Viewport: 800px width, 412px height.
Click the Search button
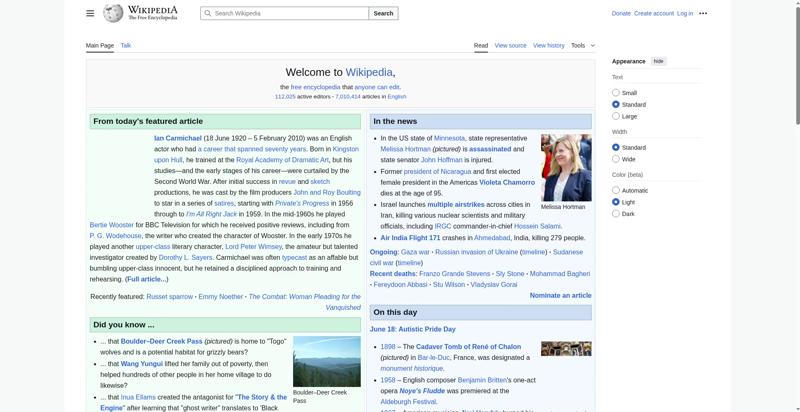[x=383, y=13]
